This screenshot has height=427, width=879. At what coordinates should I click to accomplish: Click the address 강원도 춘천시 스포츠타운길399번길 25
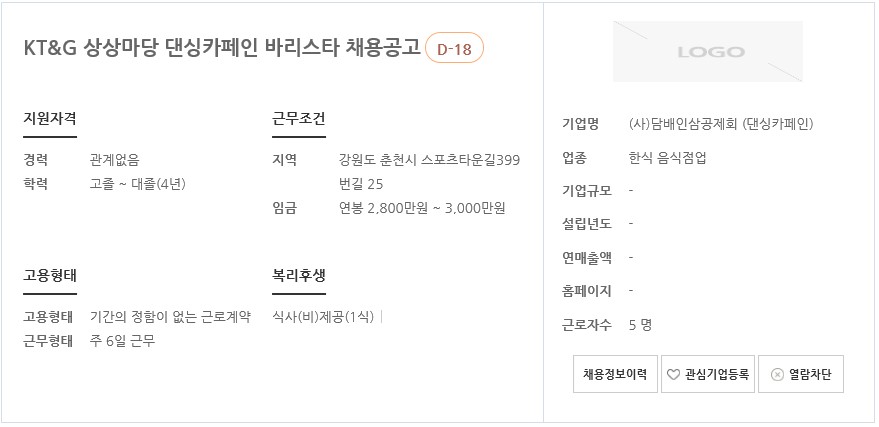(429, 172)
